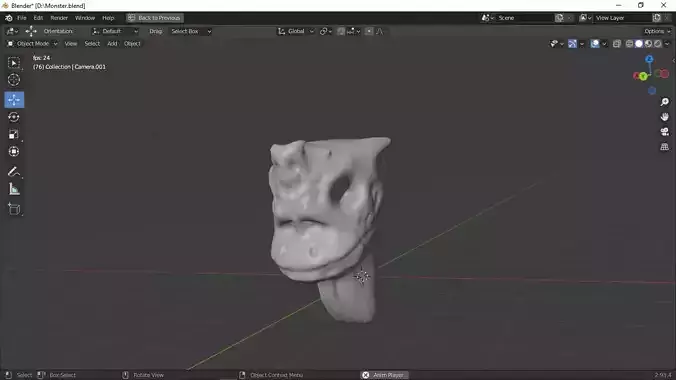Click the new view layer icon
Screen dimensions: 676x380
657,18
